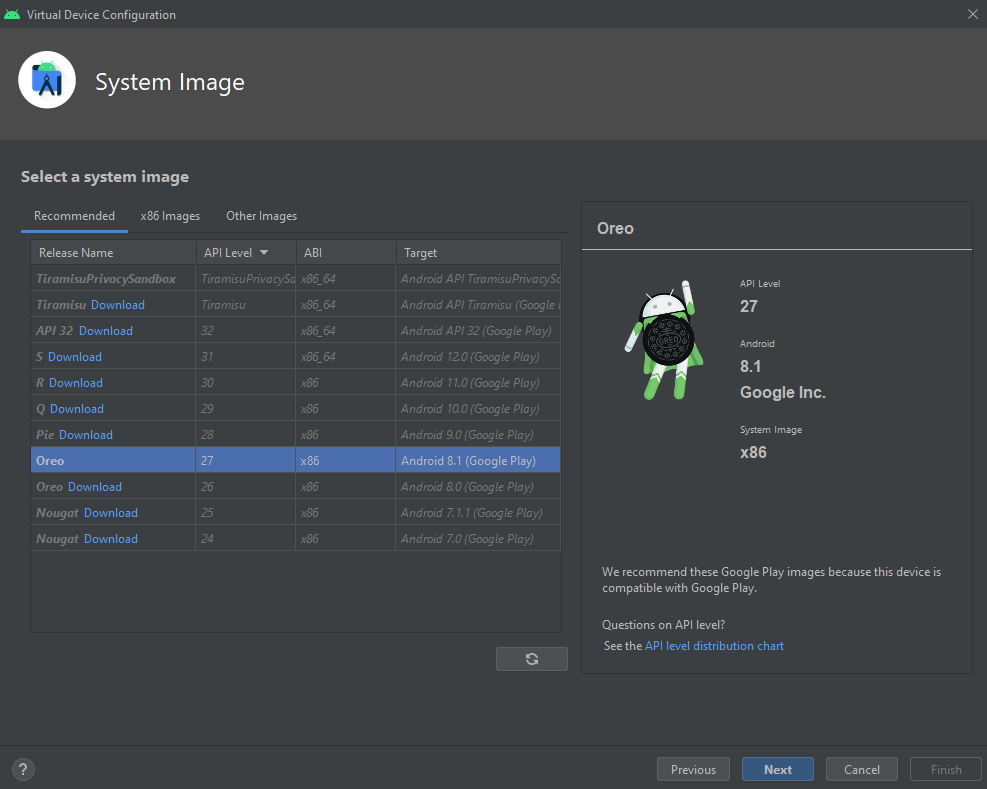Viewport: 987px width, 789px height.
Task: Select the highlighted Oreo row name
Action: pos(50,461)
